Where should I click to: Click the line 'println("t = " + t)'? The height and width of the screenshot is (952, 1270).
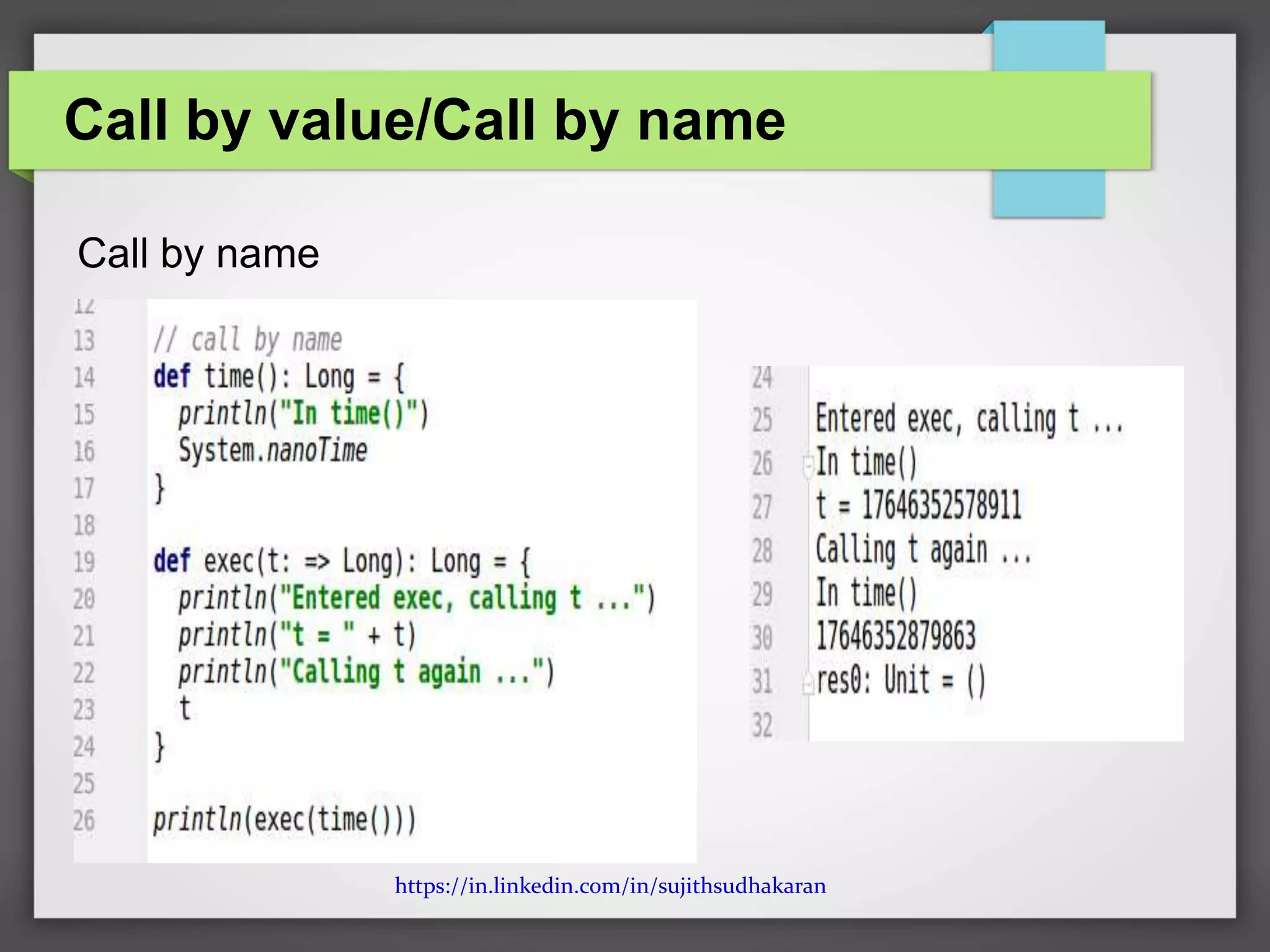click(x=297, y=635)
